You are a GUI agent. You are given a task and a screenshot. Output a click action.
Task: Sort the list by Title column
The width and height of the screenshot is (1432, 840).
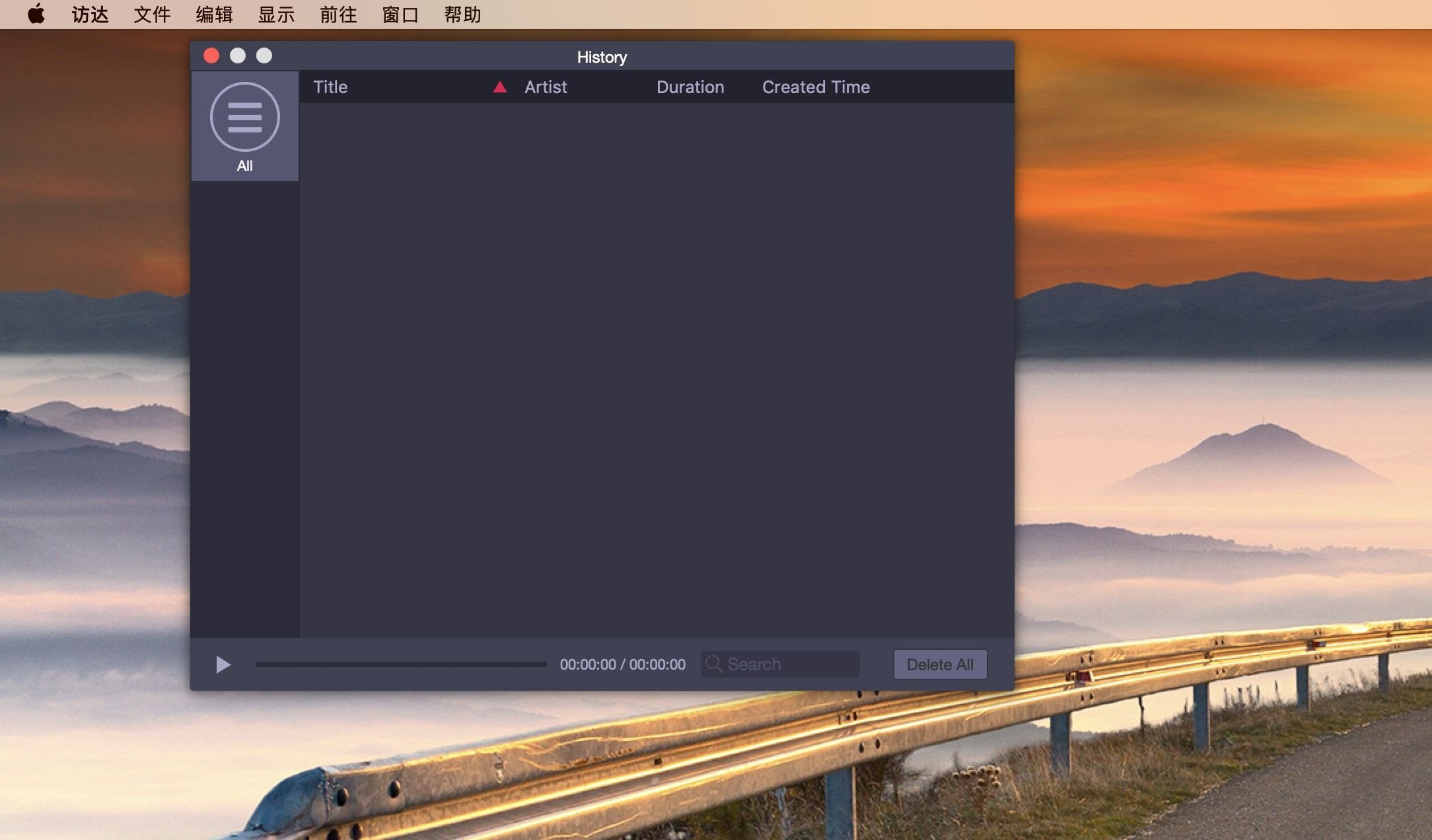coord(330,87)
